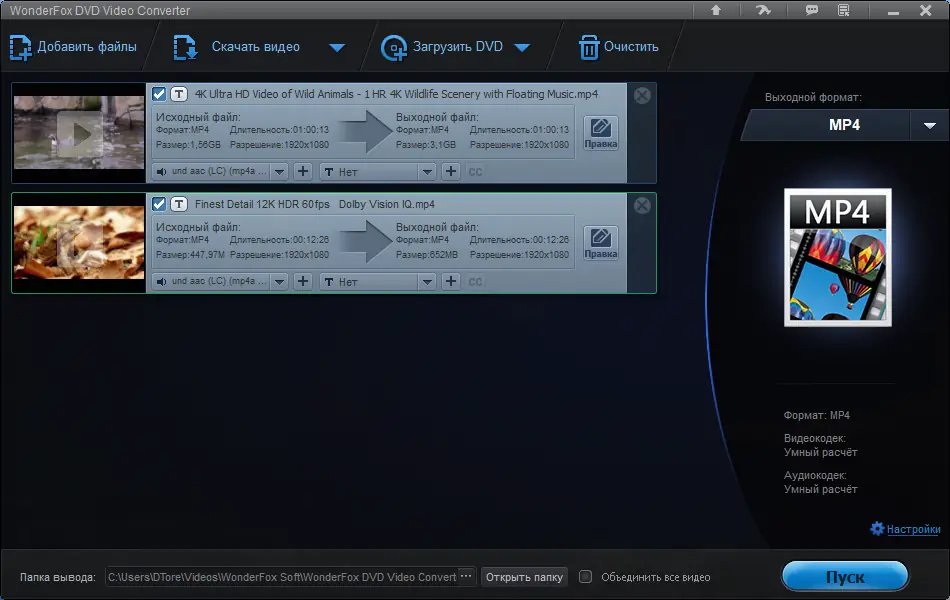This screenshot has width=950, height=600.
Task: Click the T rename icon for 4K Ultra HD Video
Action: point(179,94)
